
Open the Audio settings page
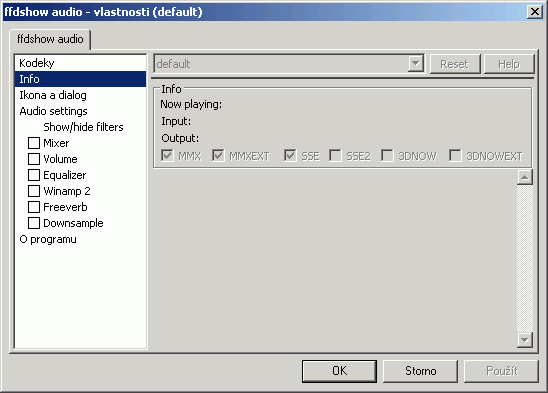pyautogui.click(x=80, y=111)
